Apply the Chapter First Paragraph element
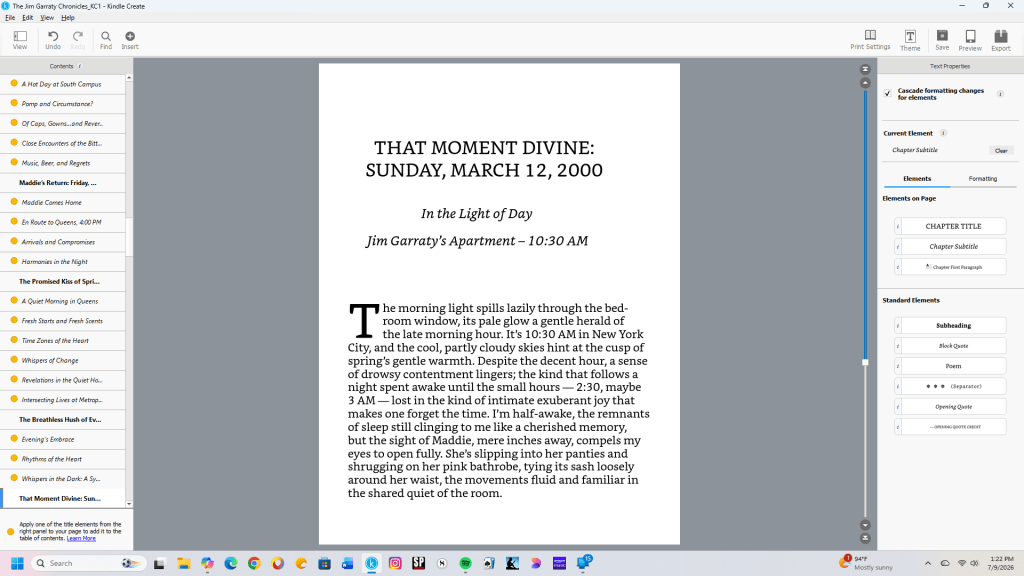 point(953,267)
